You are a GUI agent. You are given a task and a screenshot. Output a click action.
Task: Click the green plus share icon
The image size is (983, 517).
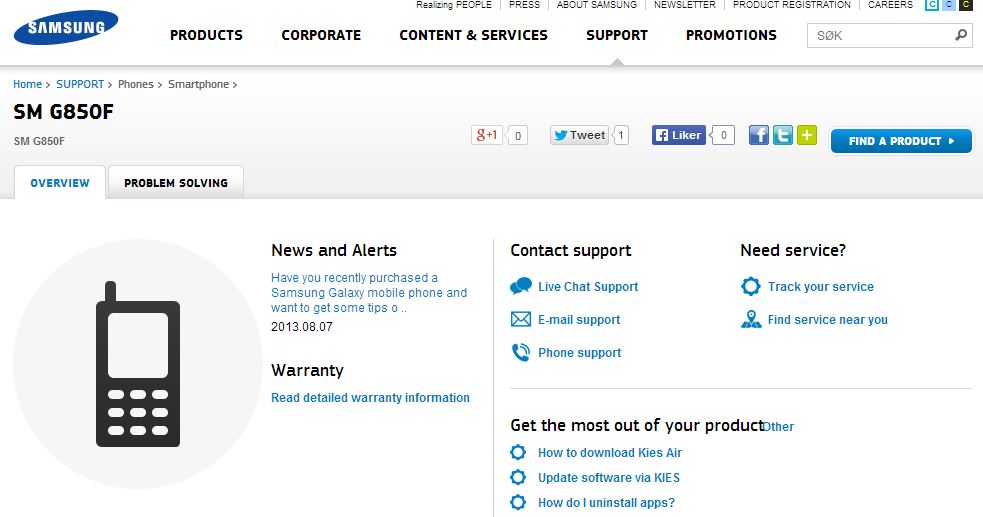[x=807, y=135]
